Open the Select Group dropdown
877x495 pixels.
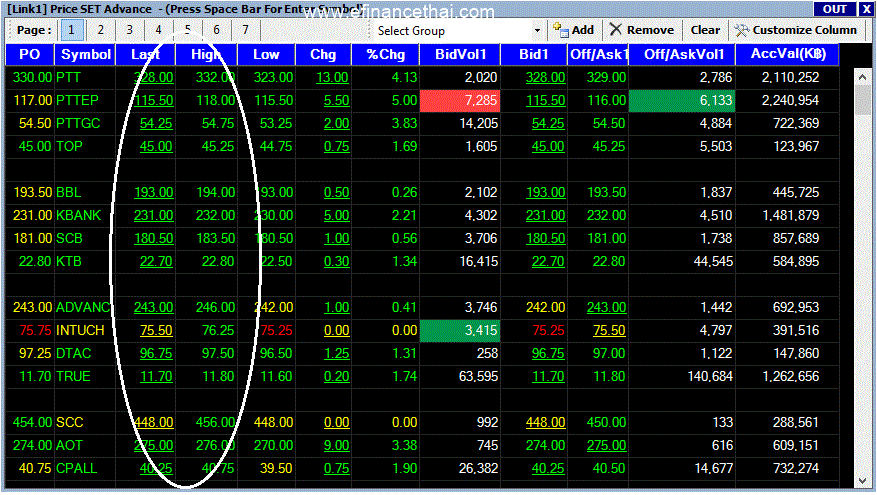tap(537, 30)
